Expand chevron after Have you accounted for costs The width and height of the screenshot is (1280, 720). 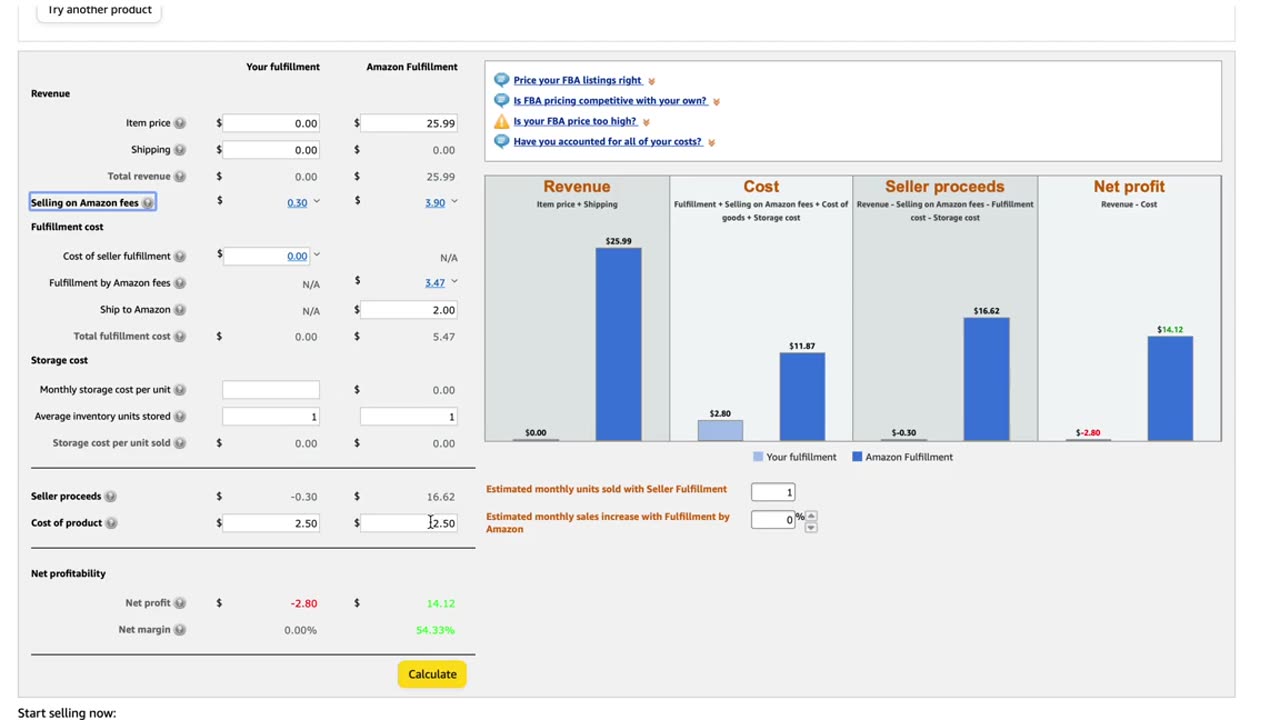pos(712,142)
